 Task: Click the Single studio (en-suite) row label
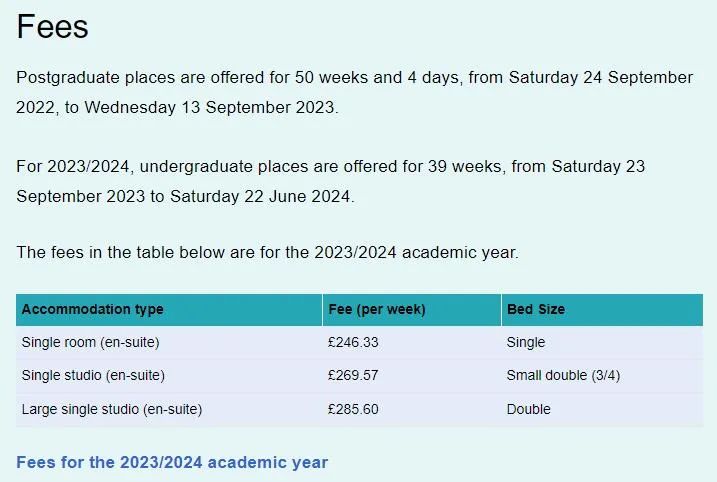click(93, 375)
